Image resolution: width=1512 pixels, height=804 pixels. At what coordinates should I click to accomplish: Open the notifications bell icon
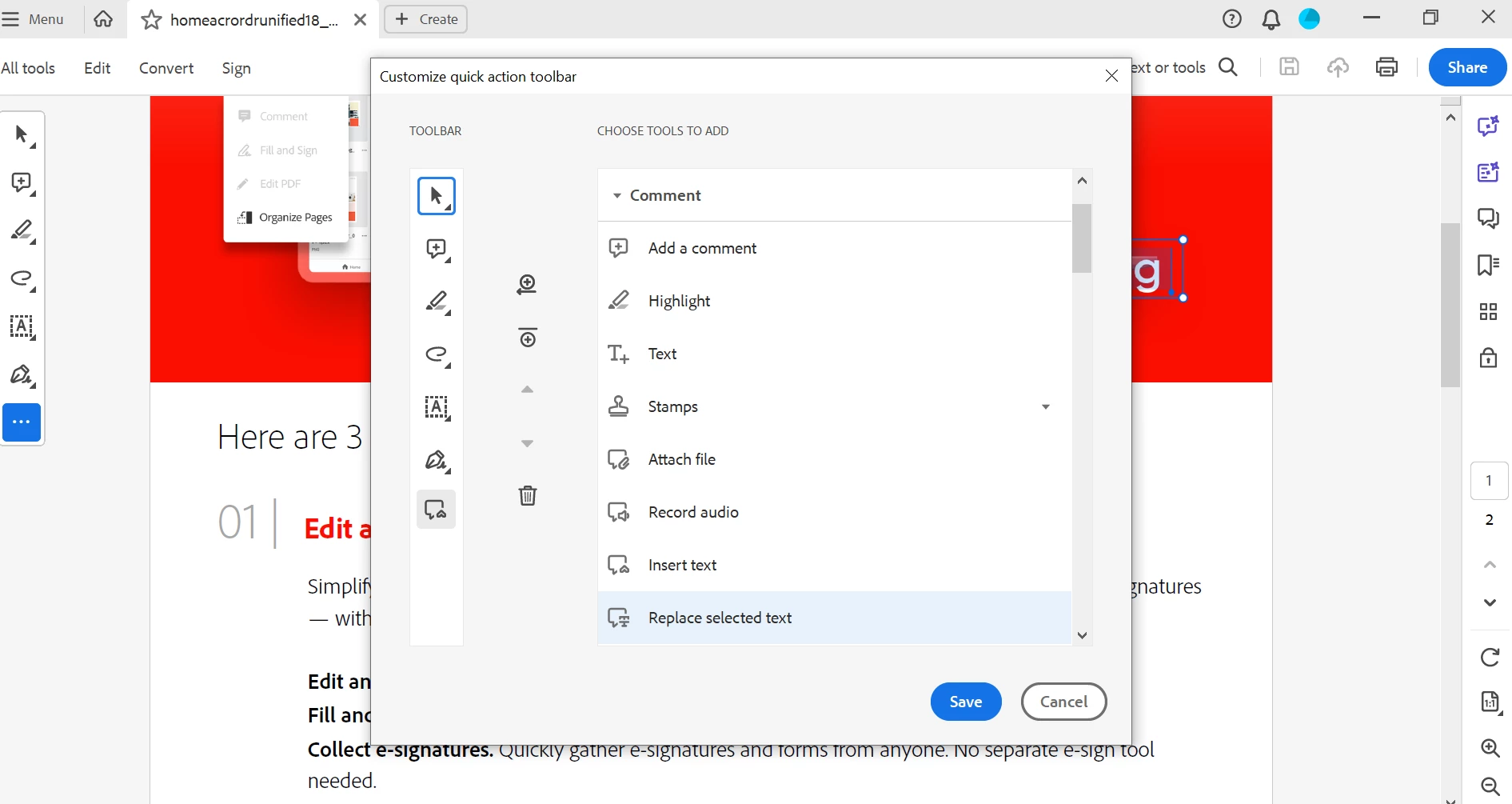(1271, 19)
